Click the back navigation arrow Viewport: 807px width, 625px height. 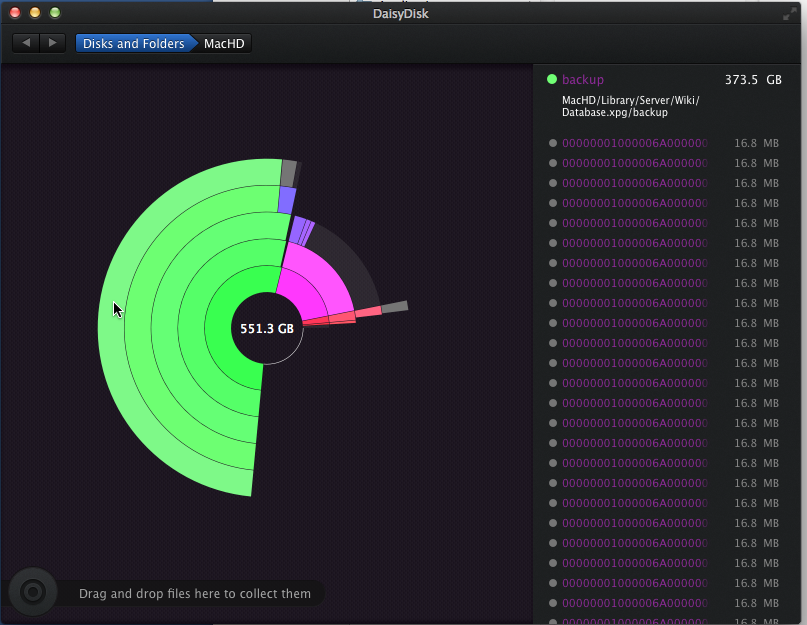(x=26, y=43)
